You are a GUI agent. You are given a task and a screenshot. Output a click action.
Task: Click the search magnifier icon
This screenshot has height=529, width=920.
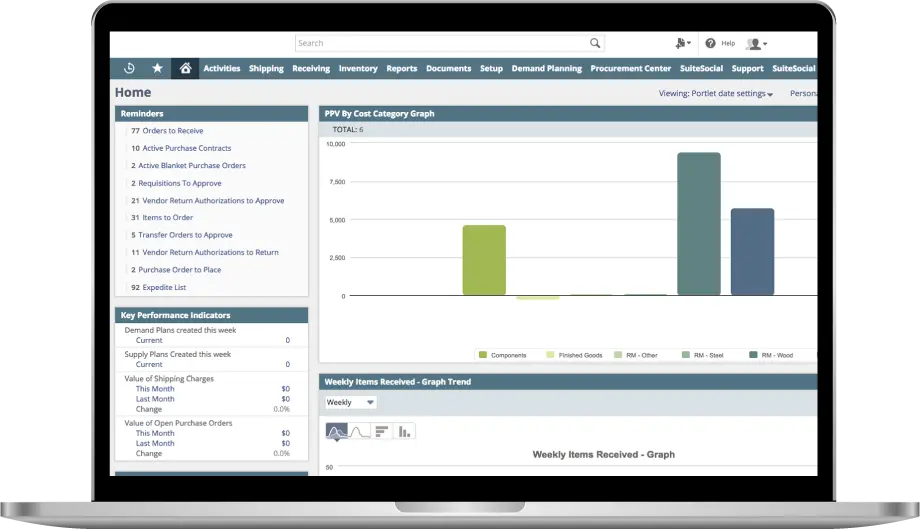click(595, 43)
